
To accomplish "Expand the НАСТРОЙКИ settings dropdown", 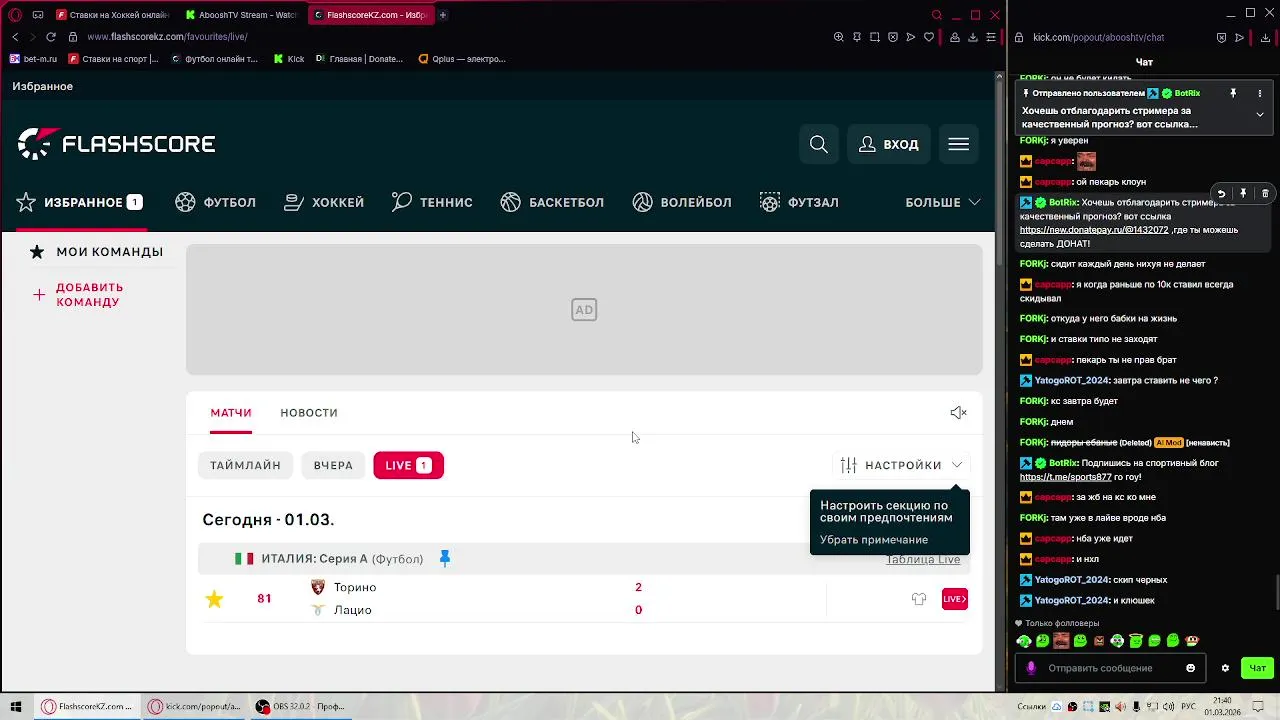I will pos(901,465).
